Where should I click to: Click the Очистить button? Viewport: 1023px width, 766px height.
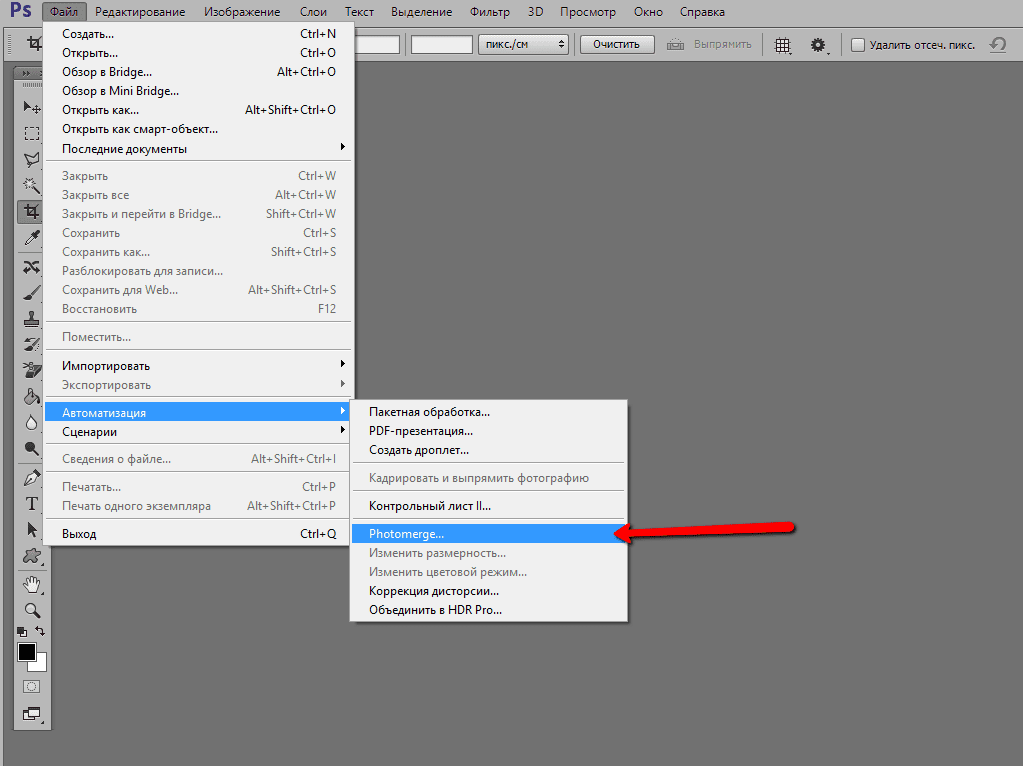617,44
